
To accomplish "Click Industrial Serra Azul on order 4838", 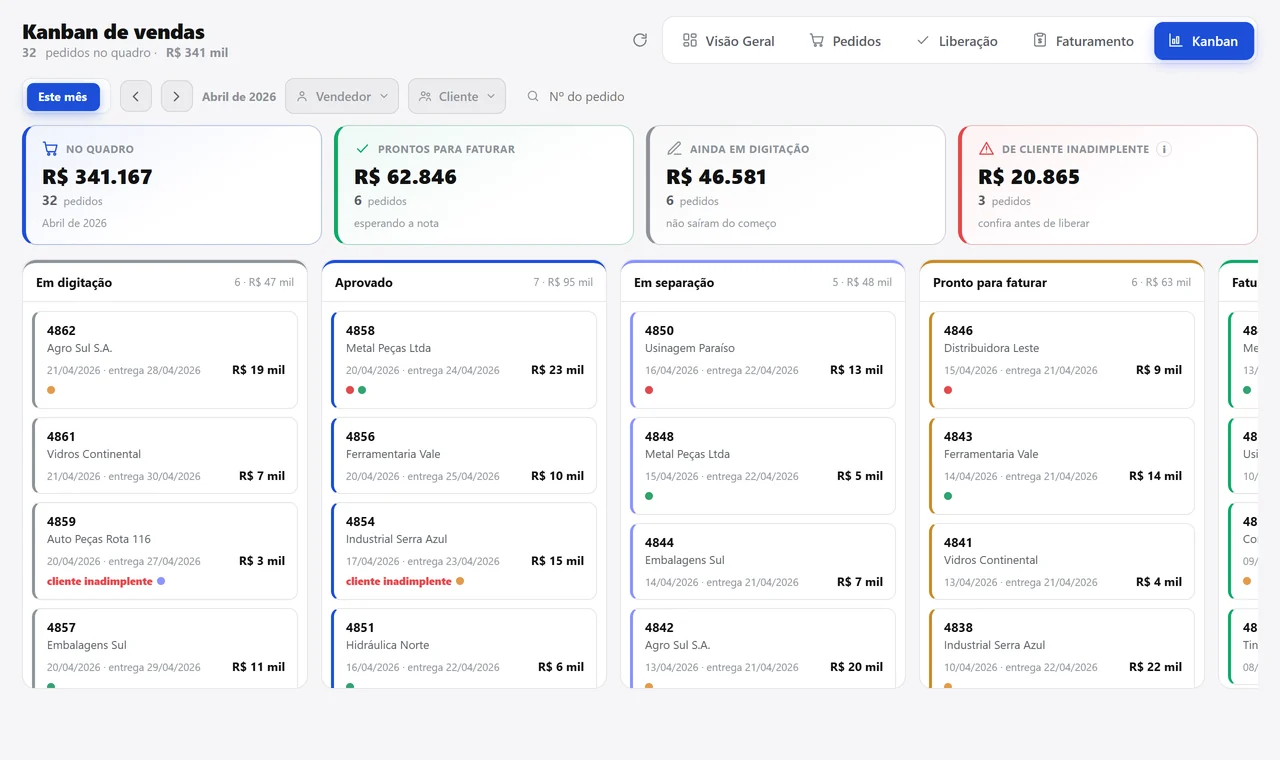I will (x=995, y=645).
